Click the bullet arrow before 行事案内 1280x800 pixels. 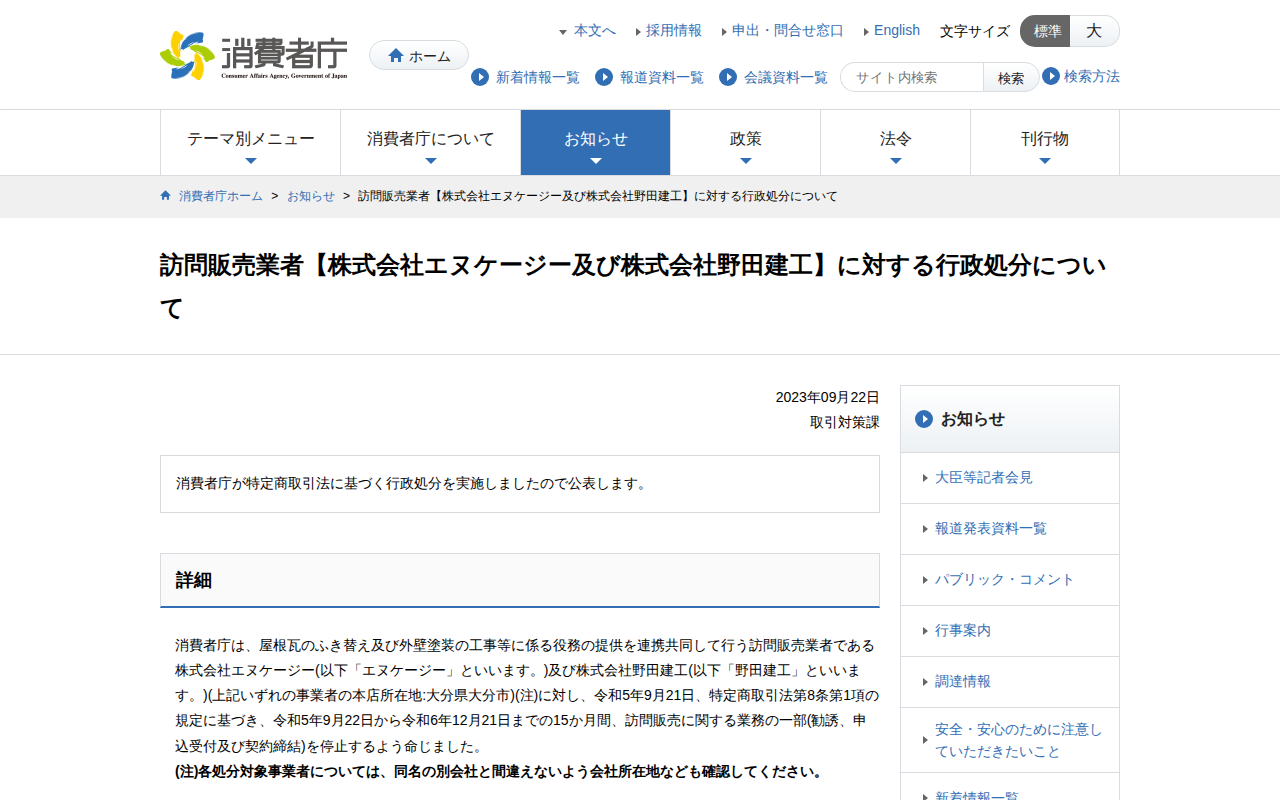[925, 631]
